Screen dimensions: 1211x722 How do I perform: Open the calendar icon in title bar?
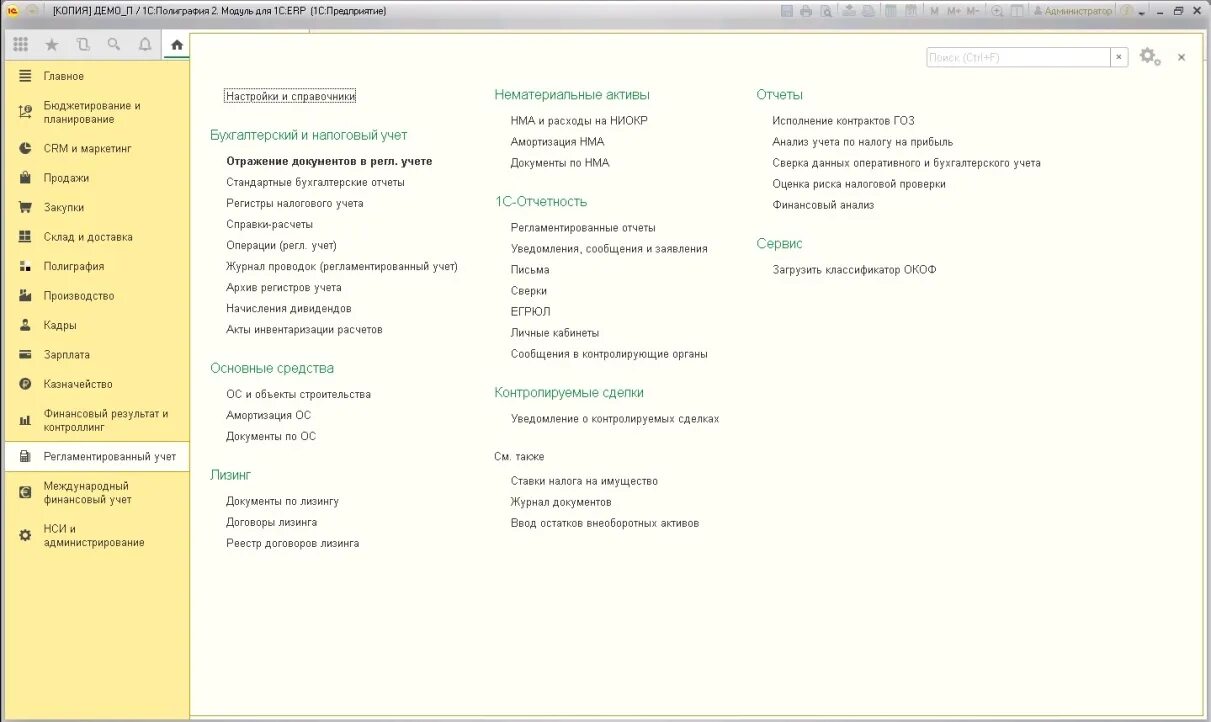(x=910, y=11)
